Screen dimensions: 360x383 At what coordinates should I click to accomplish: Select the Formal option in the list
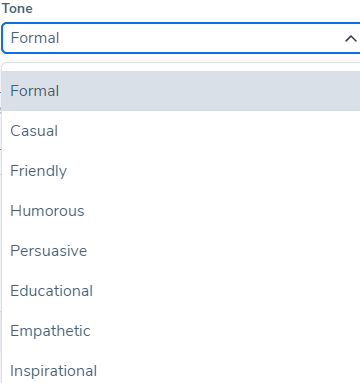[x=181, y=91]
